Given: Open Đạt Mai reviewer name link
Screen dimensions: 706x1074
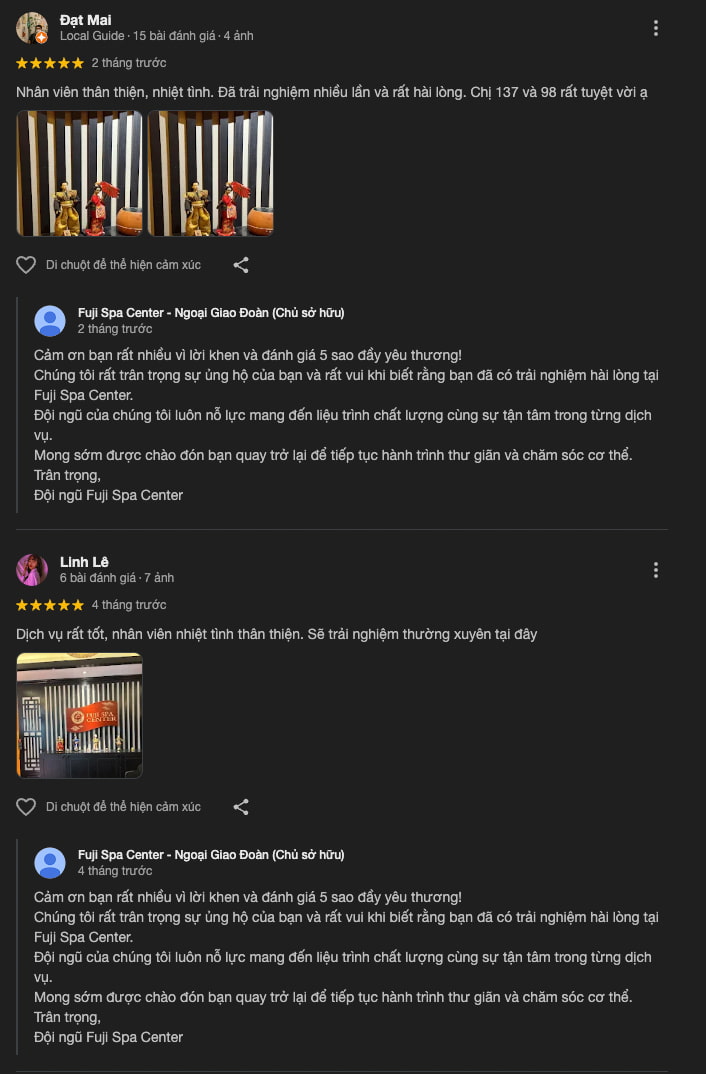Looking at the screenshot, I should 86,21.
